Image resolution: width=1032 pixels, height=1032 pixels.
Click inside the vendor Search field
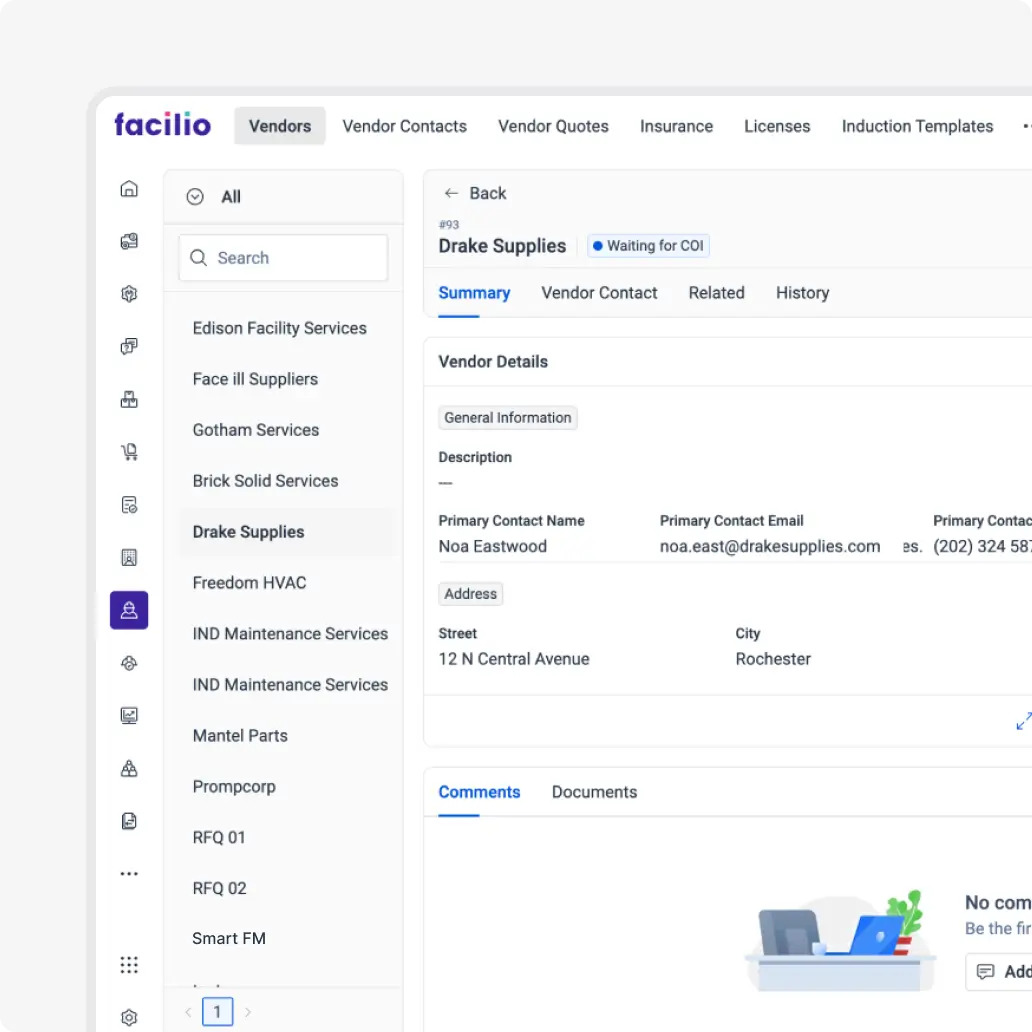point(283,258)
